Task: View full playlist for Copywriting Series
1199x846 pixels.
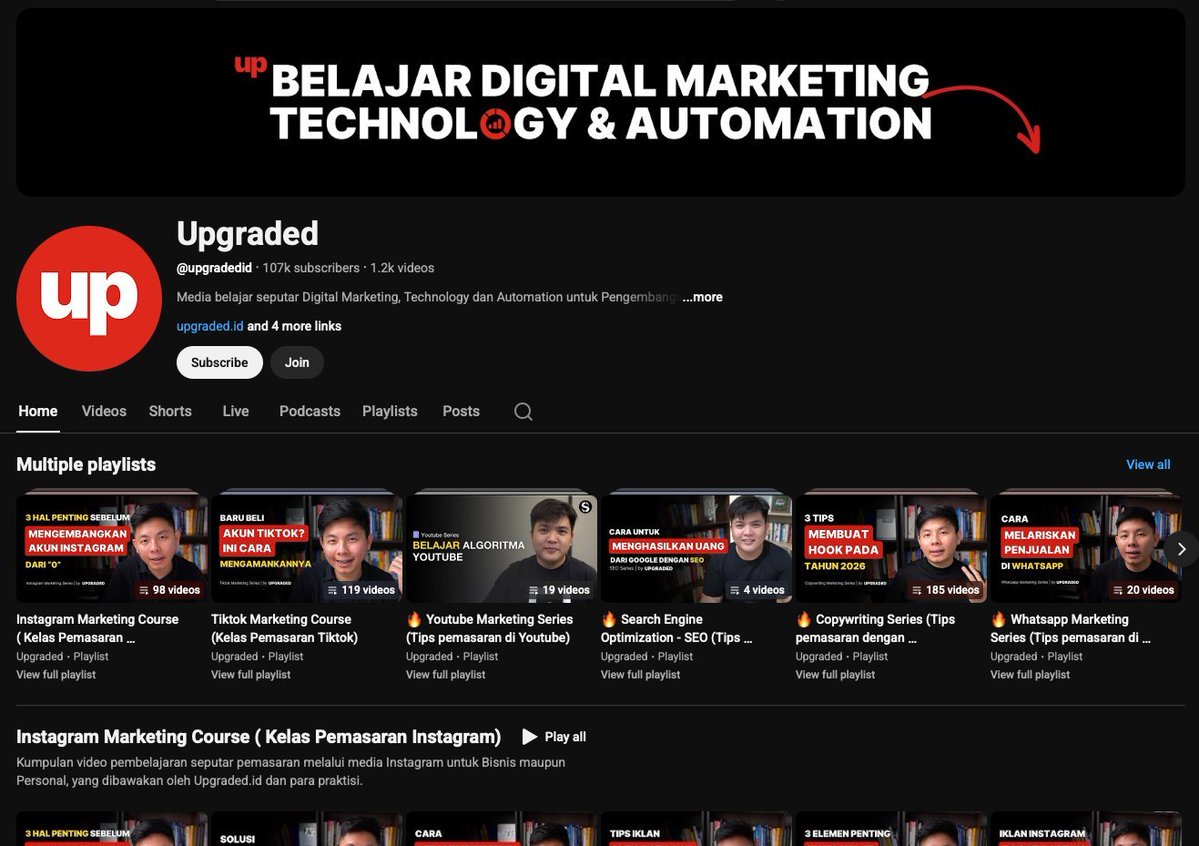Action: [835, 675]
